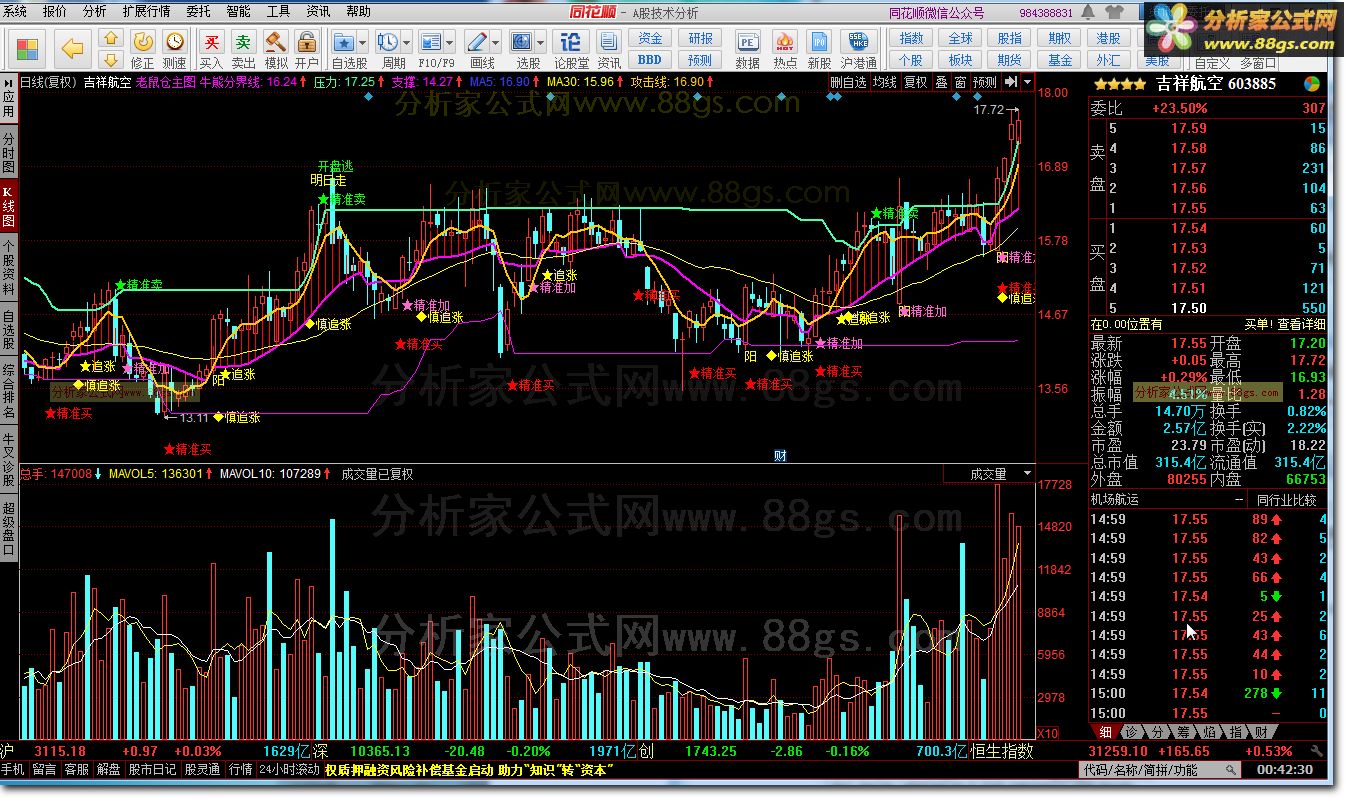
Task: Expand the F10/F9 dropdown arrow
Action: [452, 42]
